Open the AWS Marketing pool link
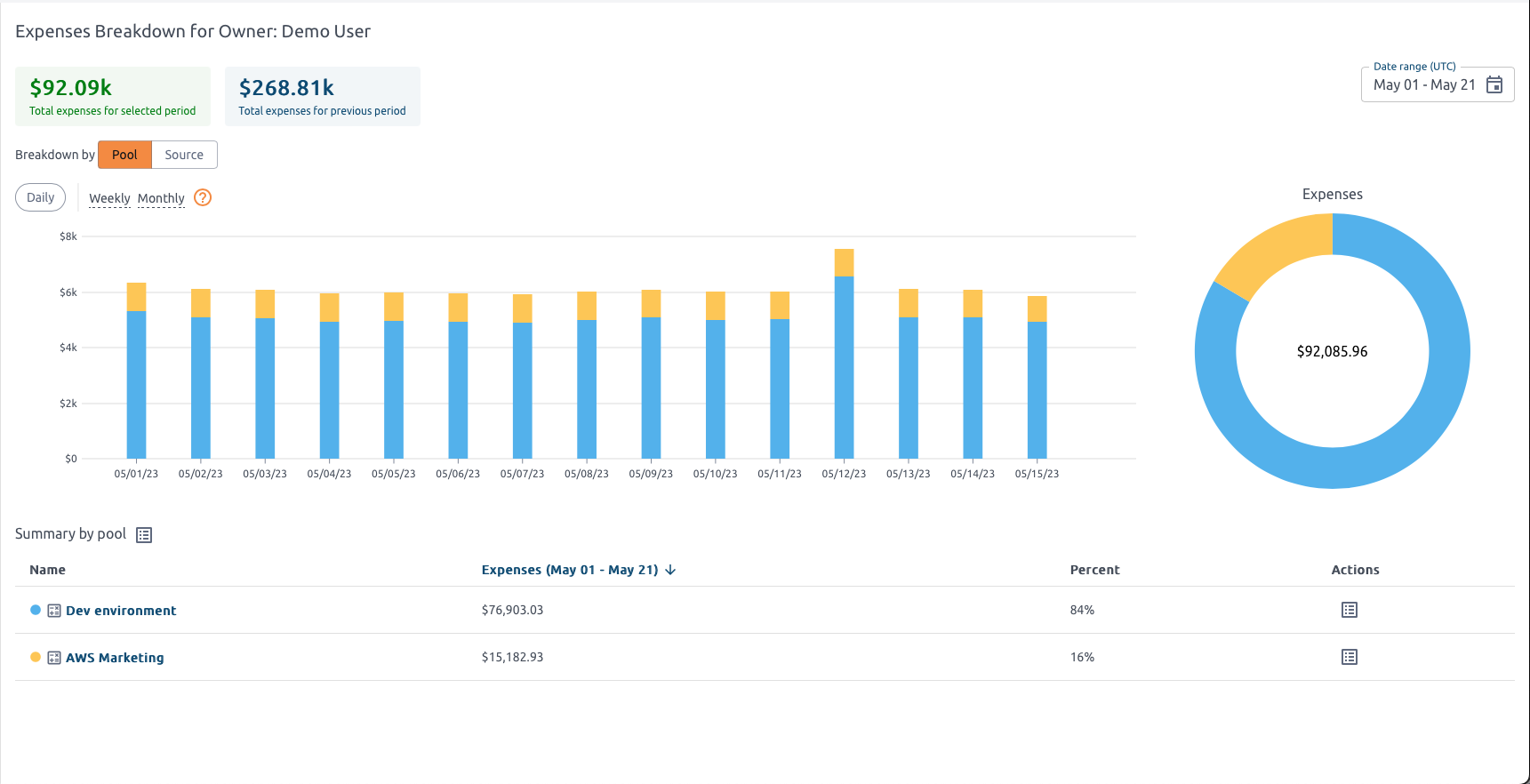 (x=115, y=658)
